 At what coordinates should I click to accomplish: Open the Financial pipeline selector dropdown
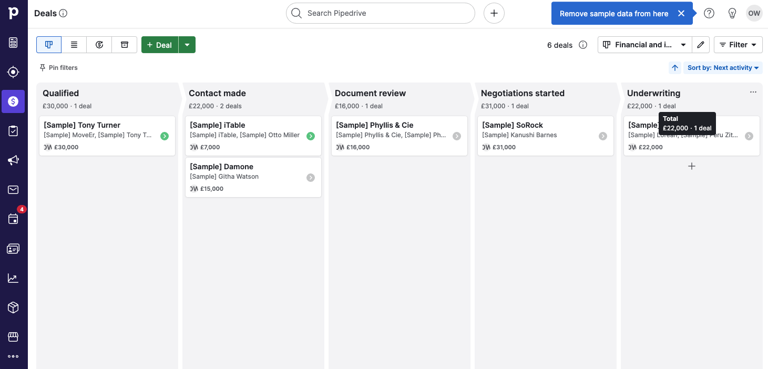[645, 45]
